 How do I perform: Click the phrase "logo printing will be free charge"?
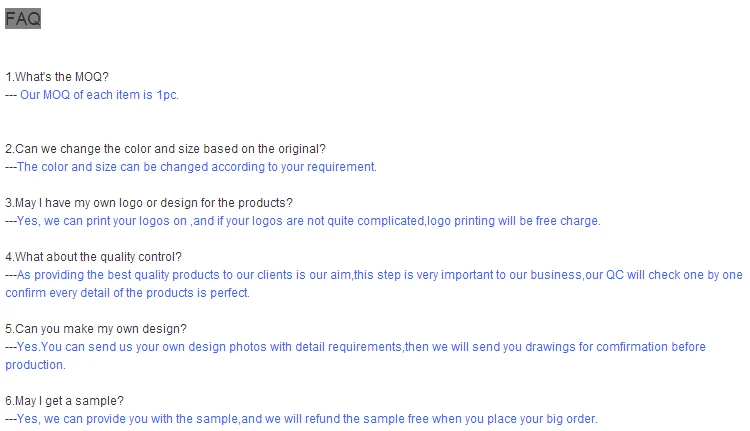click(x=513, y=221)
